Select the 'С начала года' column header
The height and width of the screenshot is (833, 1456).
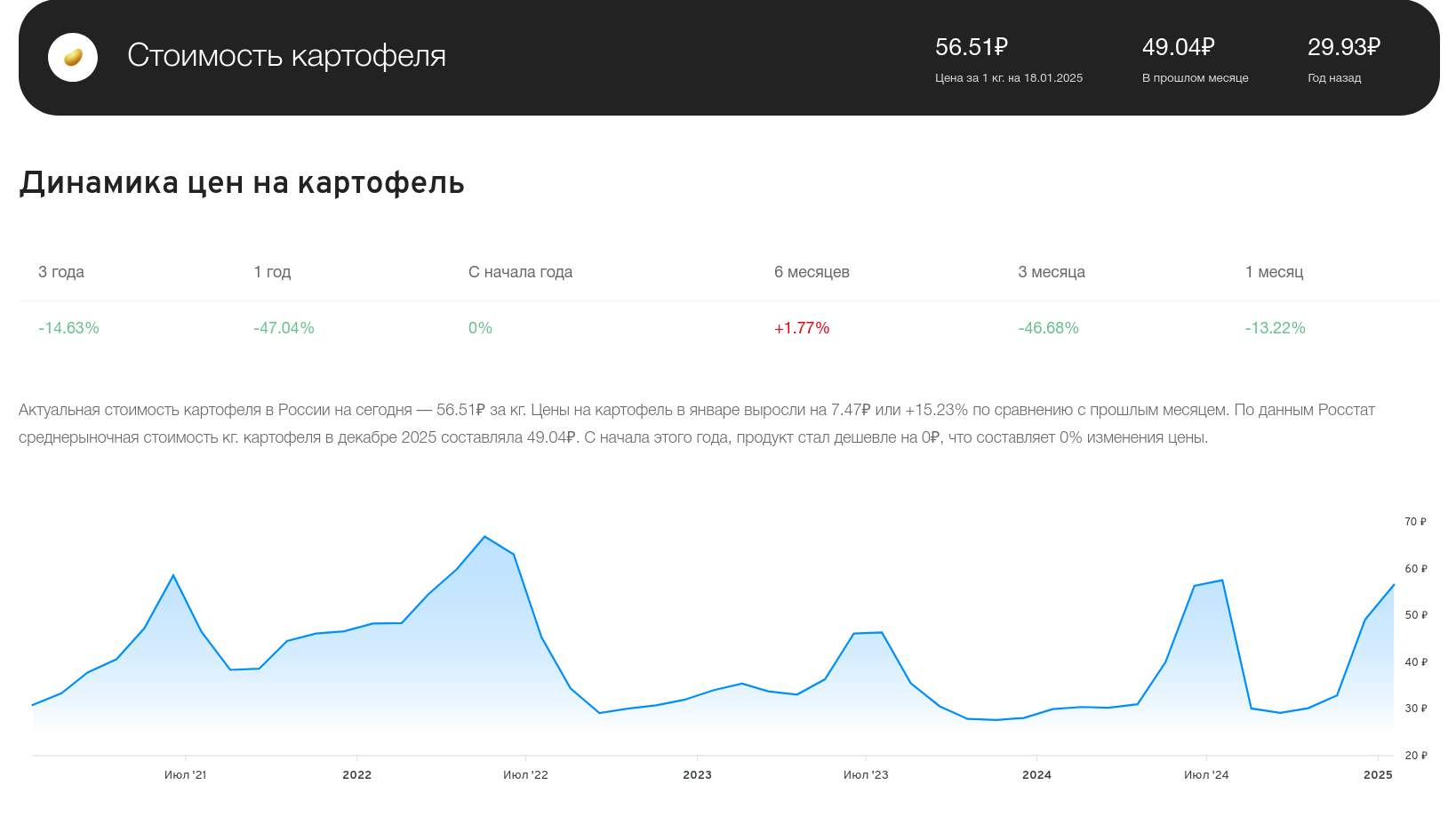coord(520,272)
